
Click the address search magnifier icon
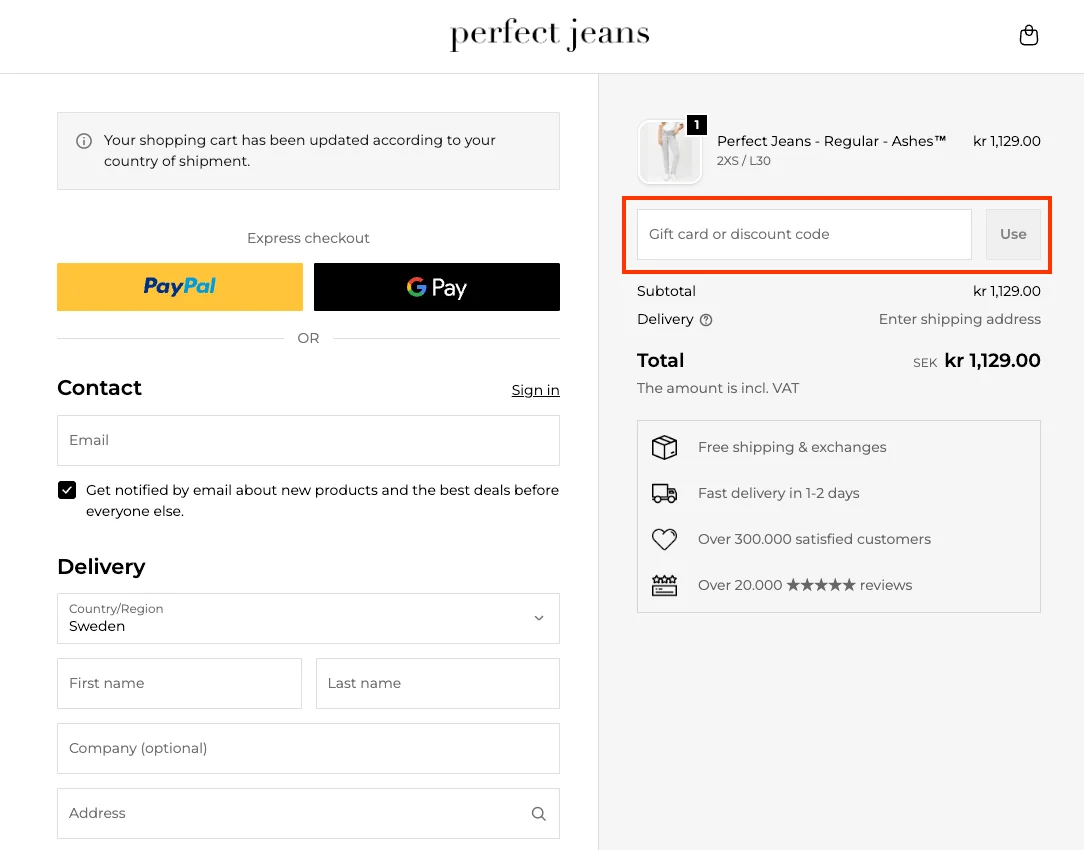click(538, 814)
